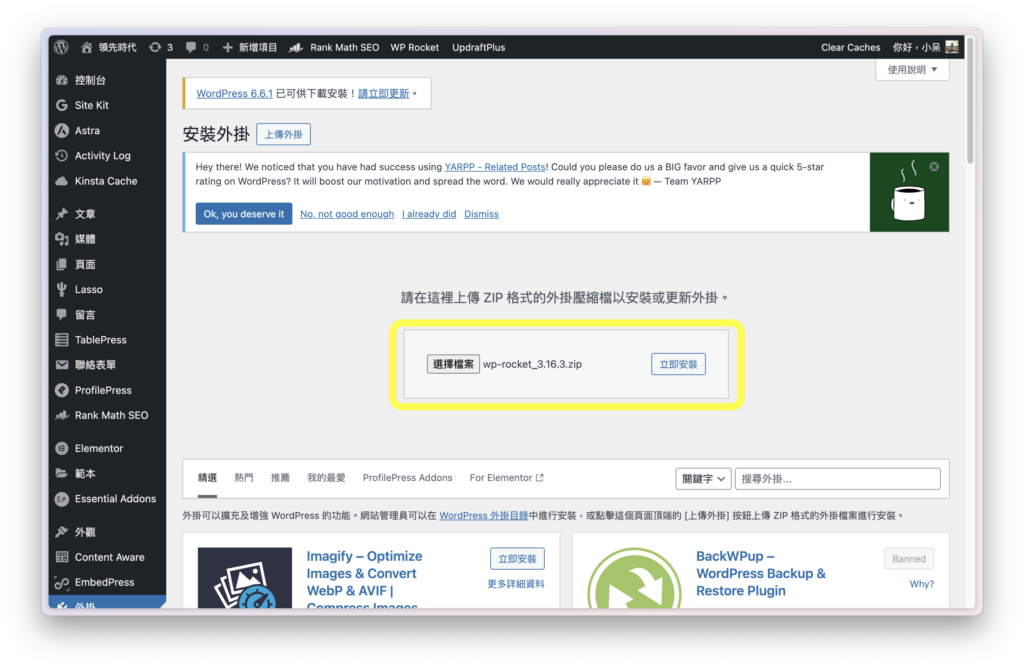1024x670 pixels.
Task: Open BackWPup plugin title link
Action: click(761, 573)
